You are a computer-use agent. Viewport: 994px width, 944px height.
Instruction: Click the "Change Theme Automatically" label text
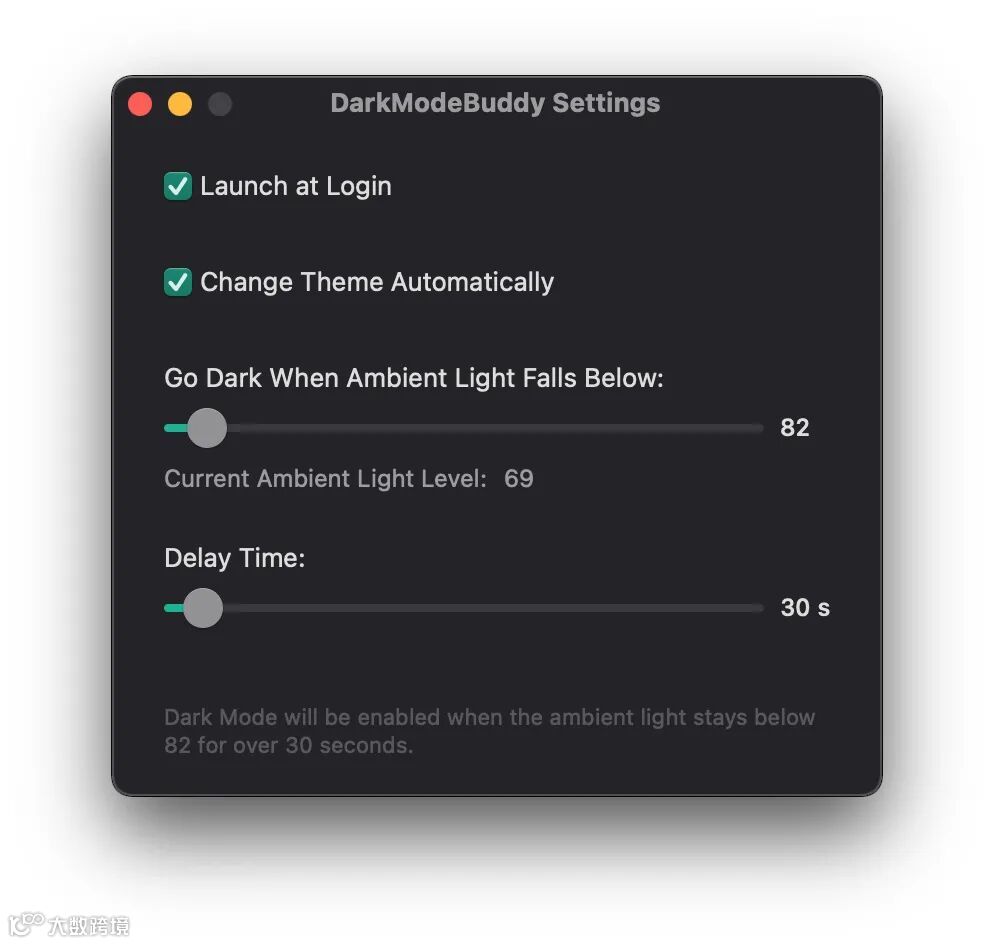click(377, 282)
